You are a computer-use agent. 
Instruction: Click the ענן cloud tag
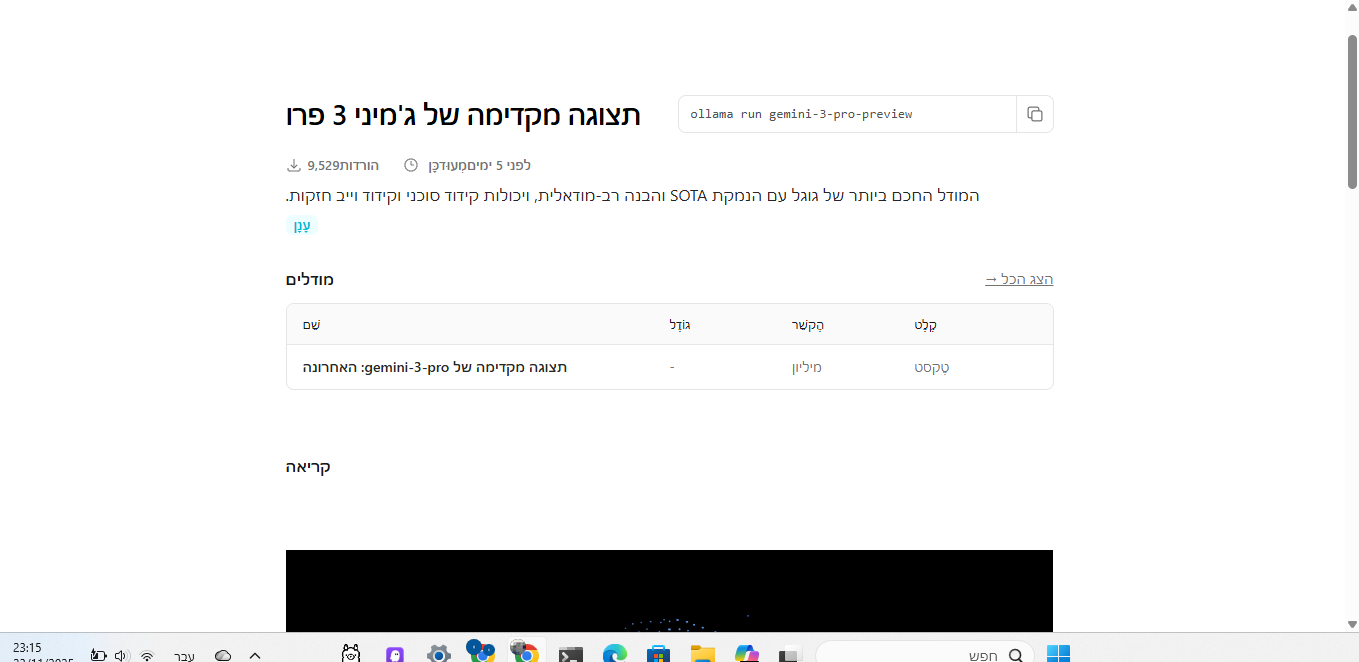point(302,225)
